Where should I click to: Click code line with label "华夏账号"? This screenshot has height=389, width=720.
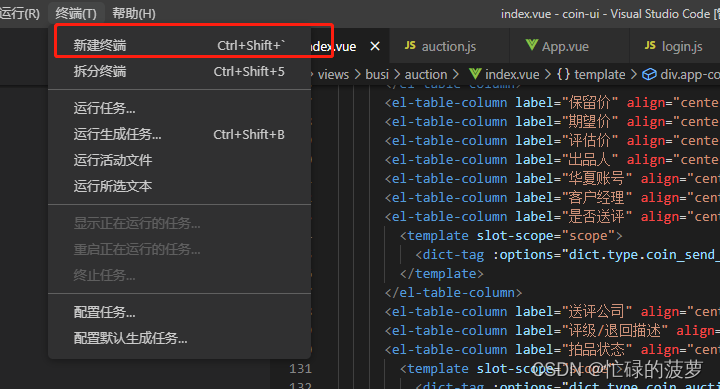coord(552,179)
